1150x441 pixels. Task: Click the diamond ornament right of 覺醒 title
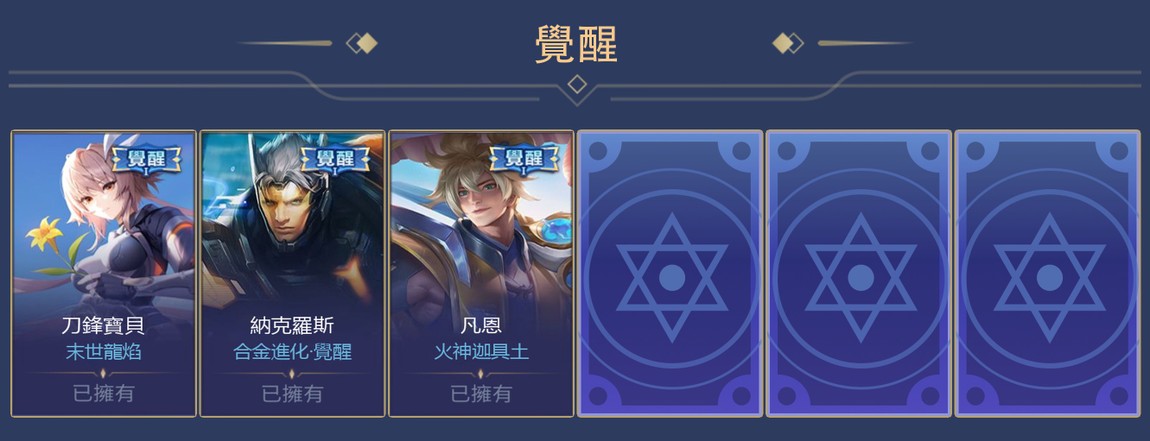[x=788, y=43]
